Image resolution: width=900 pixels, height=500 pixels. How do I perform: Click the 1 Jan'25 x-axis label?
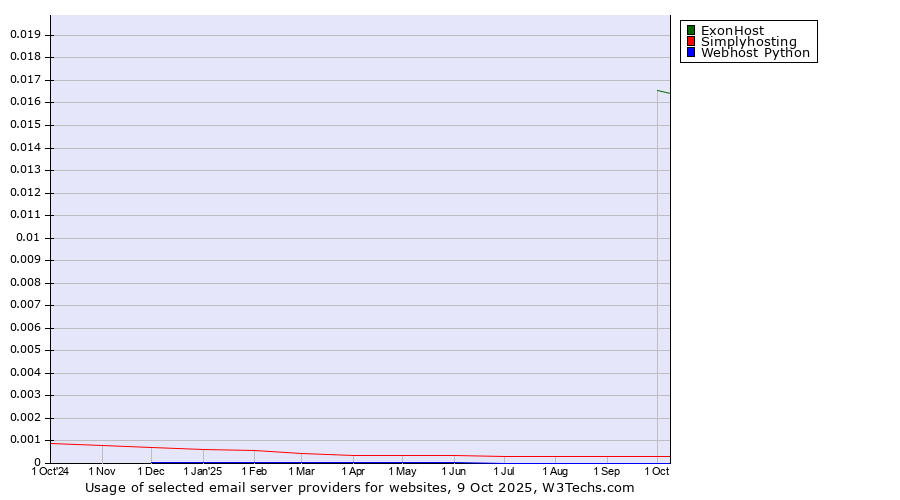pyautogui.click(x=203, y=471)
